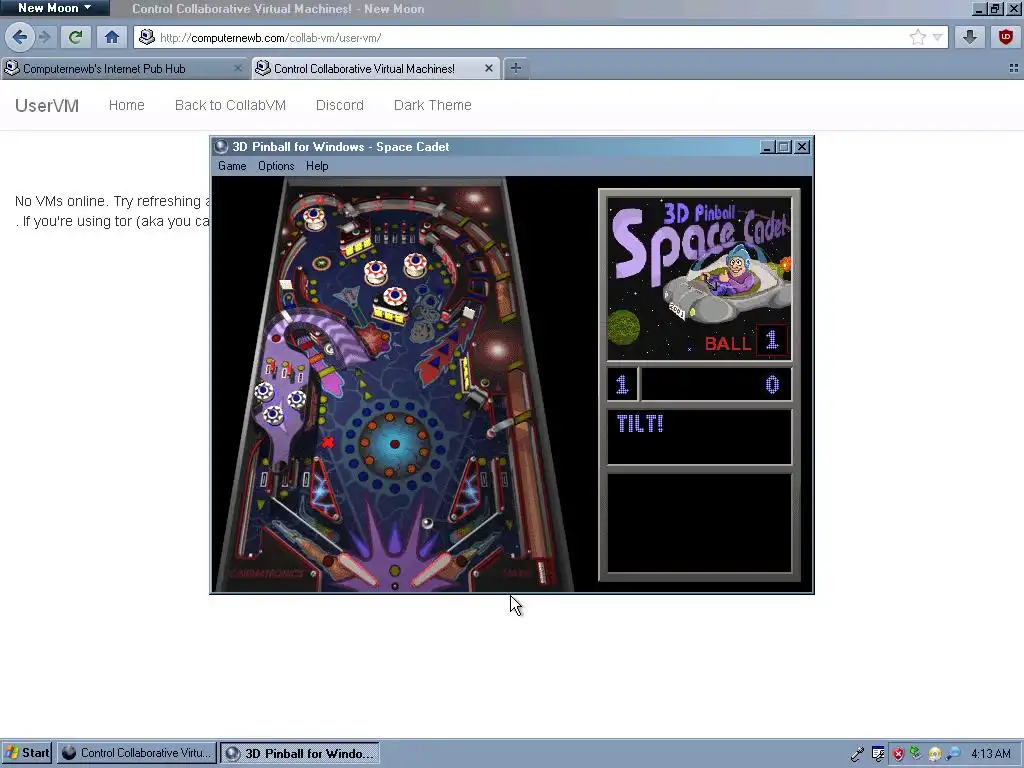The image size is (1024, 768).
Task: Open the Help menu in 3D Pinball
Action: [317, 166]
